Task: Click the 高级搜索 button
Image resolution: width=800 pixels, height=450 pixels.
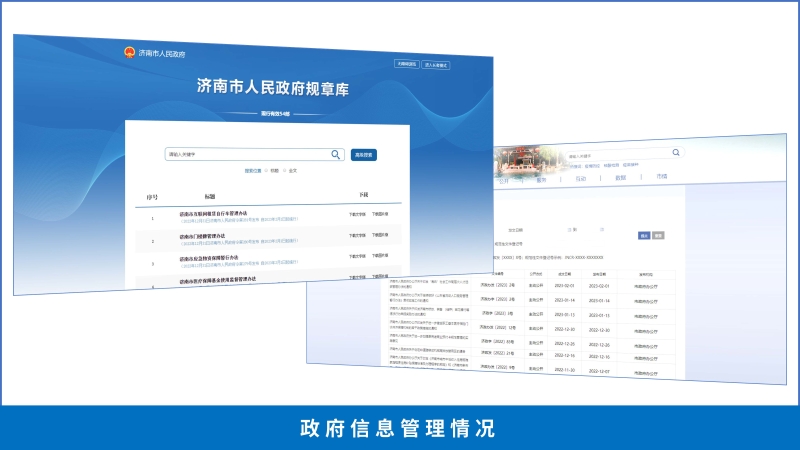Action: [x=363, y=155]
